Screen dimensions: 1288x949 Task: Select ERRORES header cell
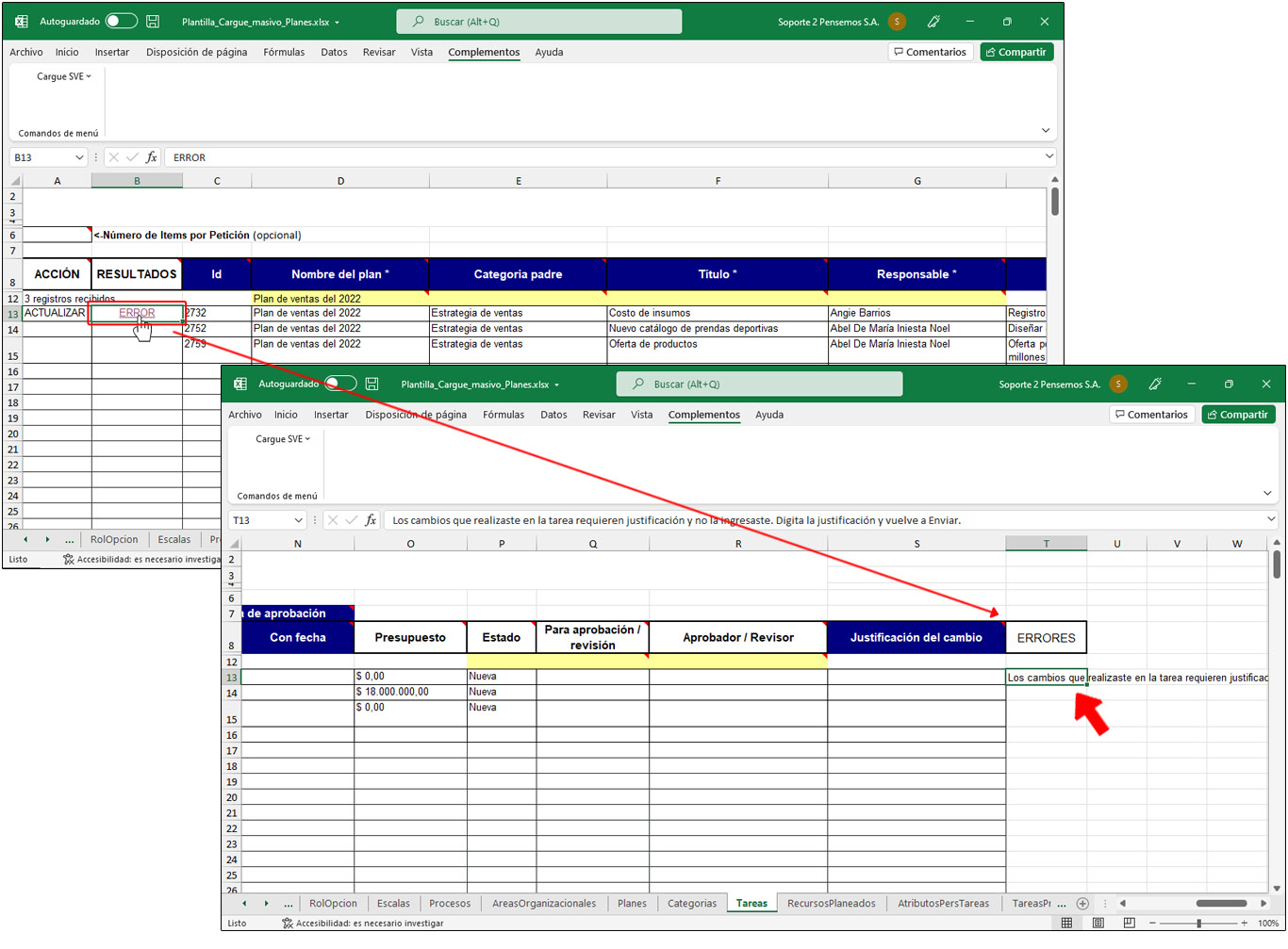click(1046, 638)
